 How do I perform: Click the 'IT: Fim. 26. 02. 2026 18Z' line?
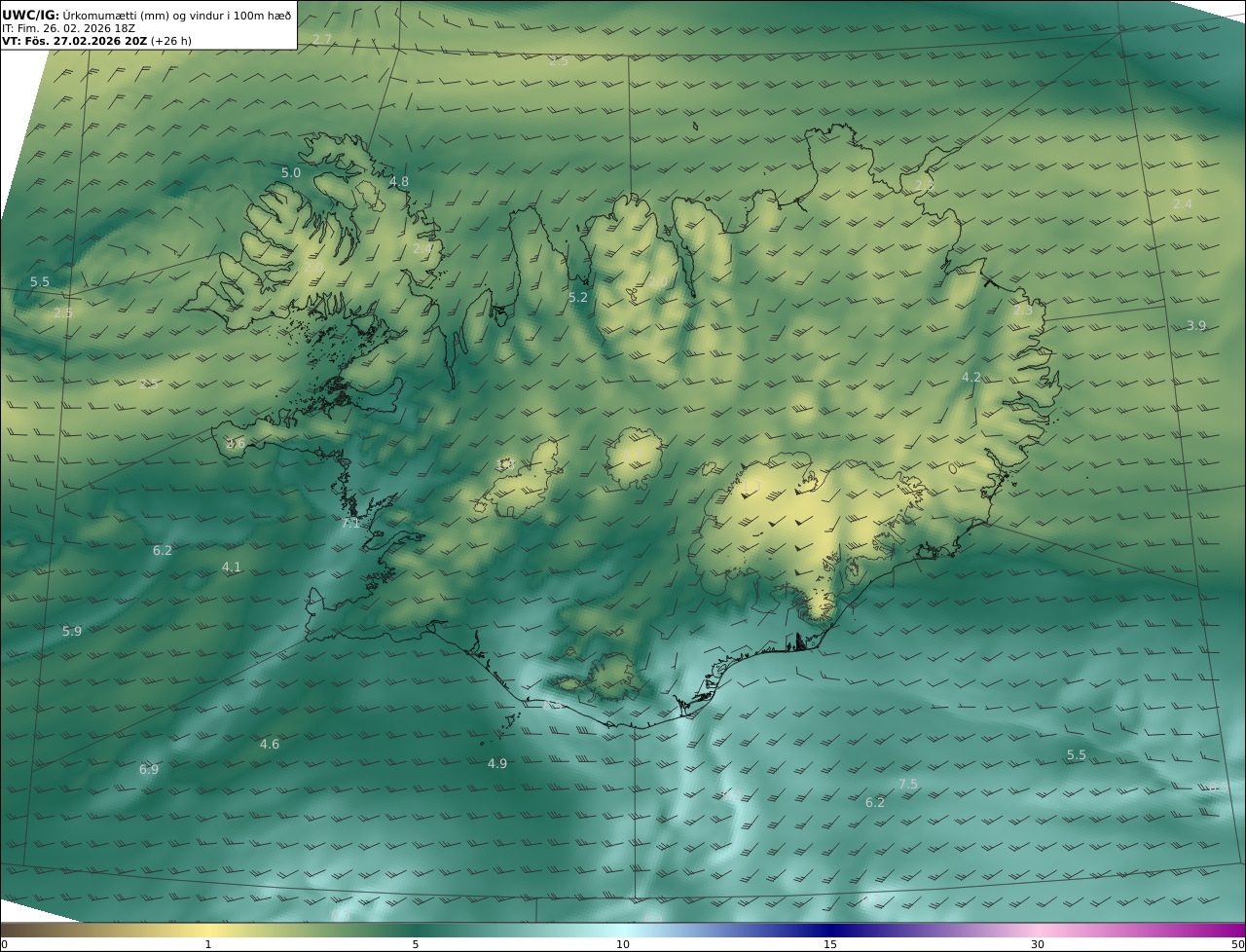click(x=68, y=29)
